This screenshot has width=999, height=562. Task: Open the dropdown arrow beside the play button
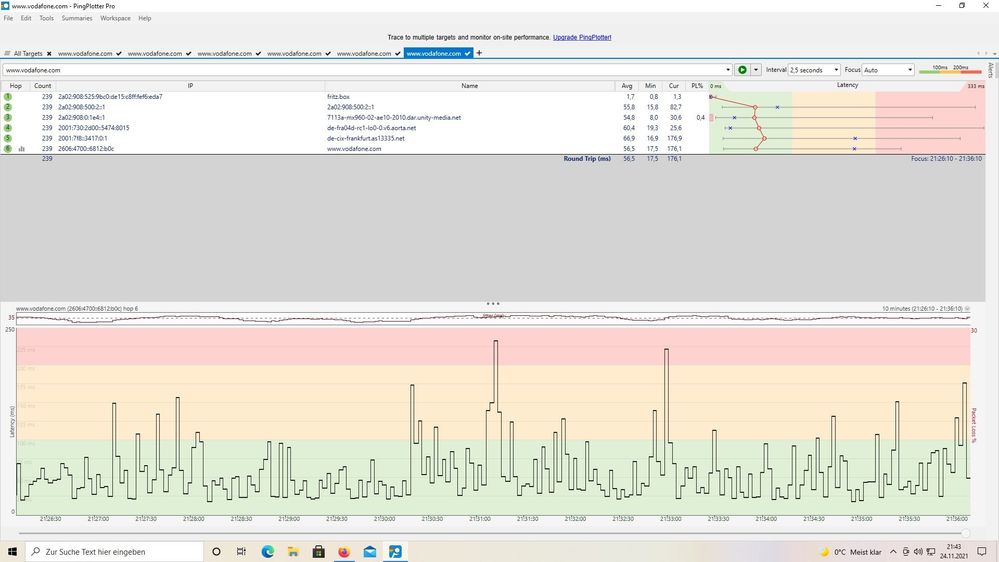tap(756, 70)
